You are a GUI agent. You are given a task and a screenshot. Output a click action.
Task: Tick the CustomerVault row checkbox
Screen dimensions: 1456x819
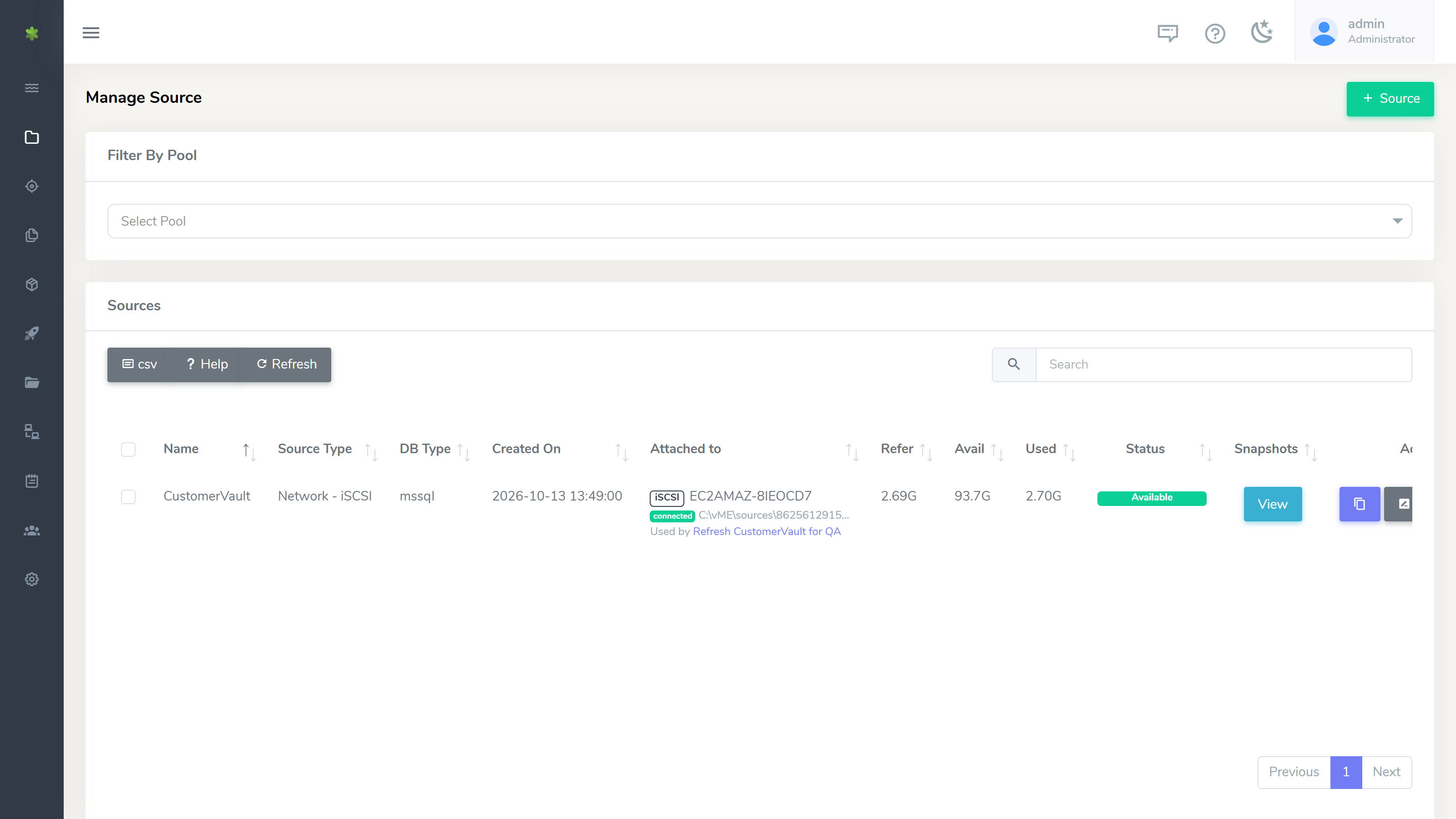(x=128, y=497)
